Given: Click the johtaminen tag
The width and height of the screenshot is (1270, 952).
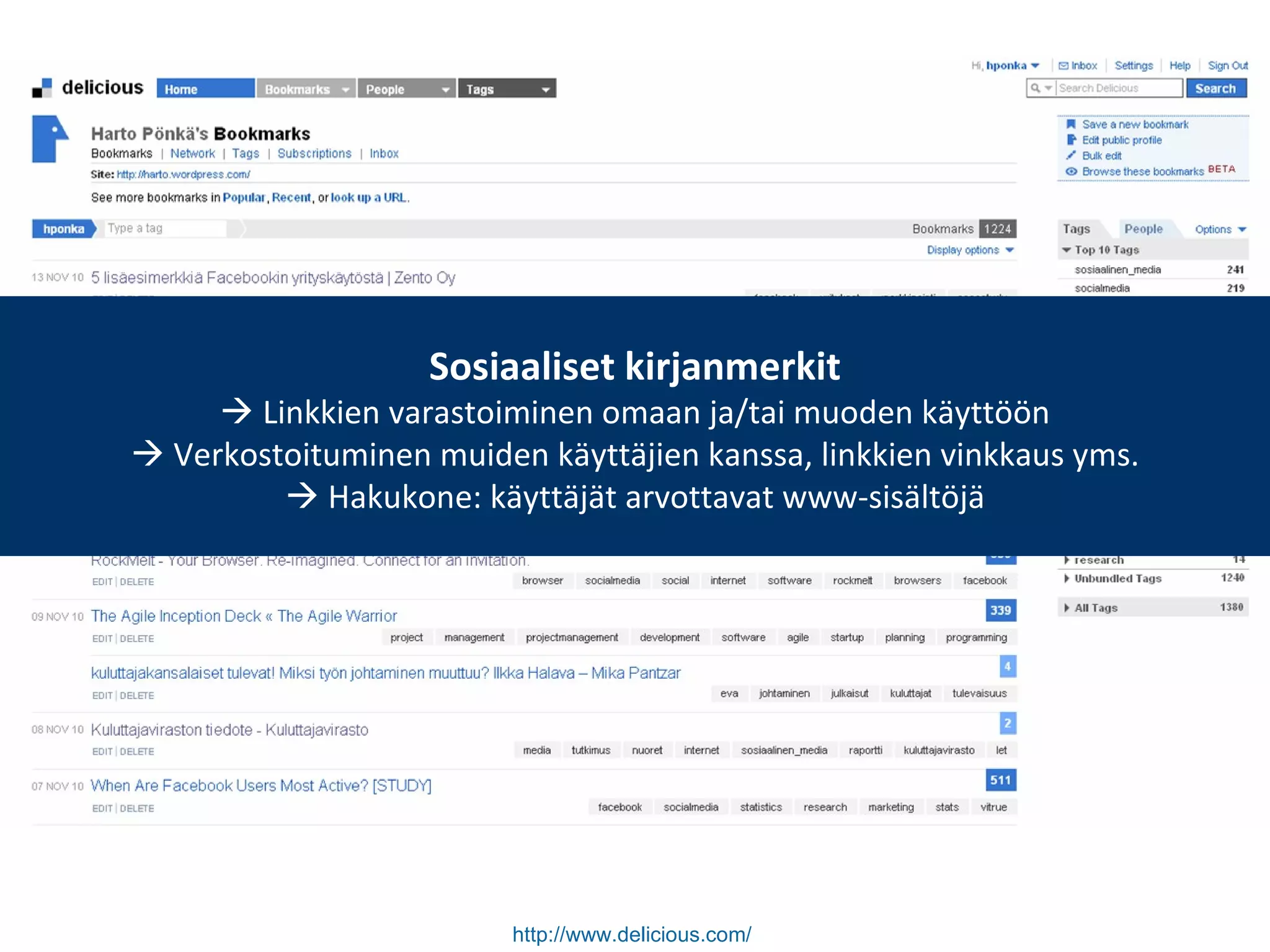Looking at the screenshot, I should click(x=784, y=694).
